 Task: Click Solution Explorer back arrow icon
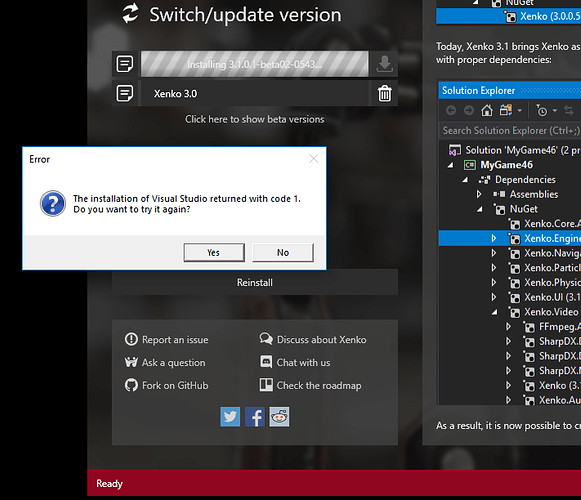(451, 110)
